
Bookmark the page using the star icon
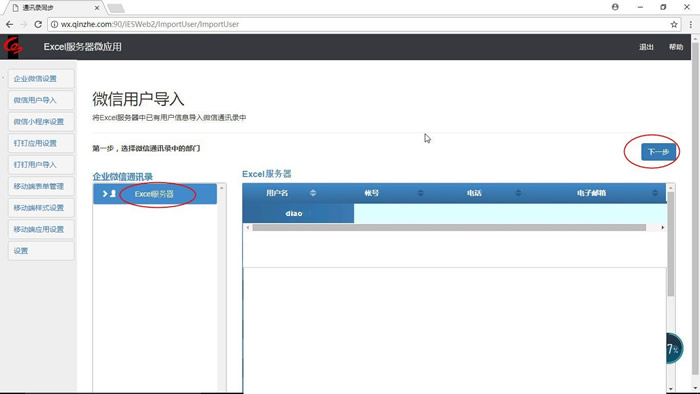(x=674, y=25)
